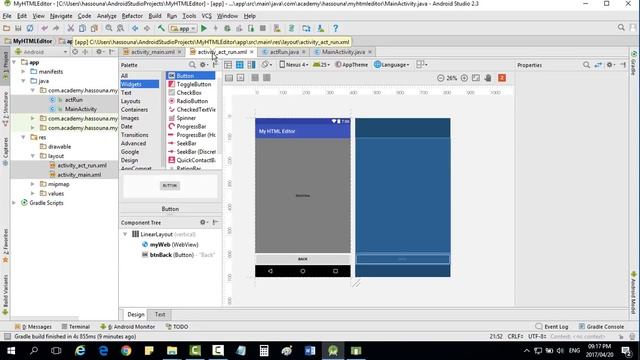This screenshot has height=360, width=640.
Task: Select Layouts palette category
Action: pos(131,101)
